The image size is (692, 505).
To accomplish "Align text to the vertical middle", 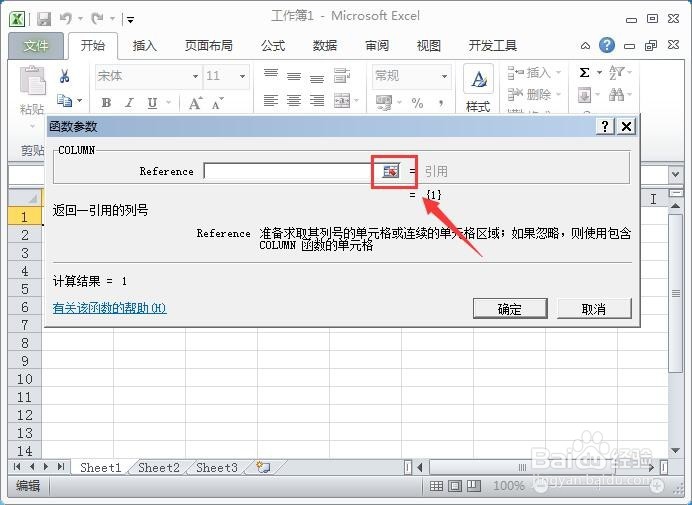I will point(293,77).
